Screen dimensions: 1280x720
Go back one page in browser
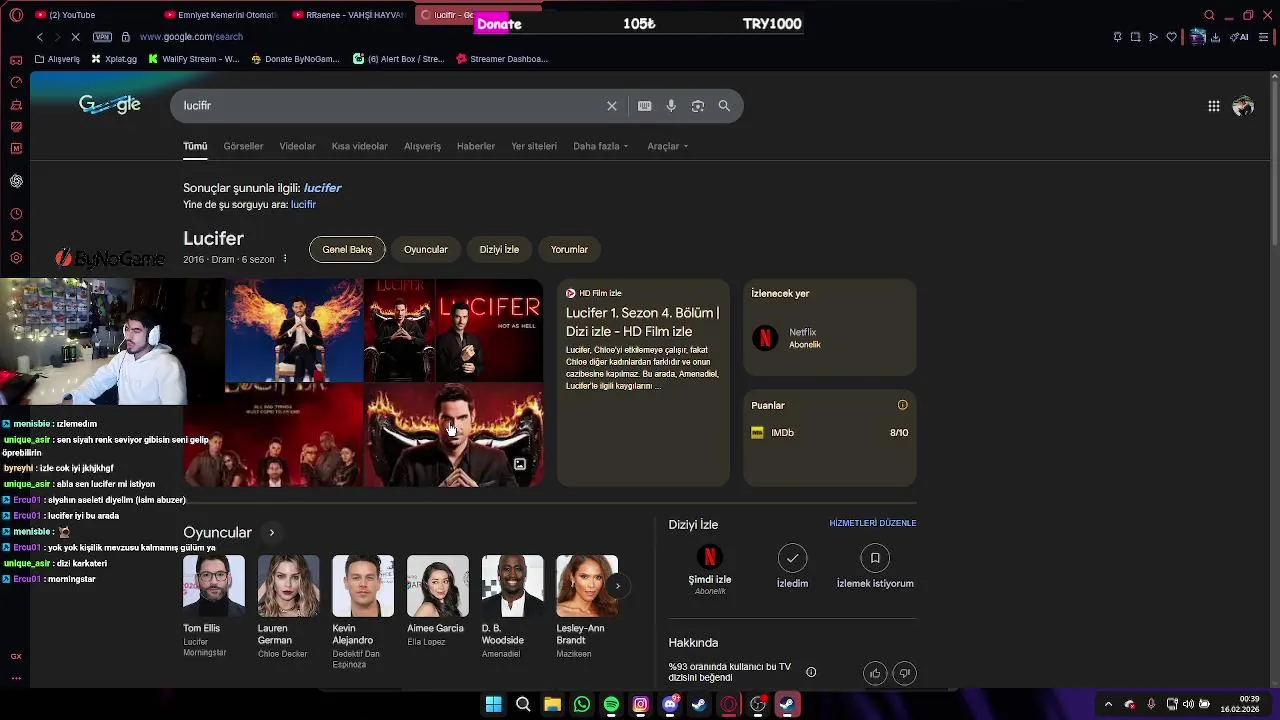pyautogui.click(x=40, y=37)
